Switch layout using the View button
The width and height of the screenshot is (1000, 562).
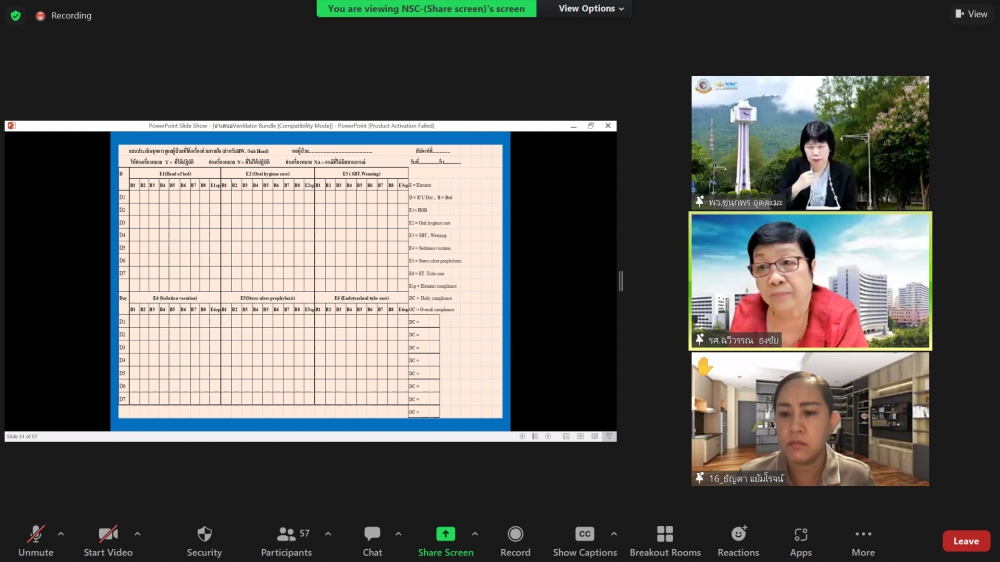[971, 14]
